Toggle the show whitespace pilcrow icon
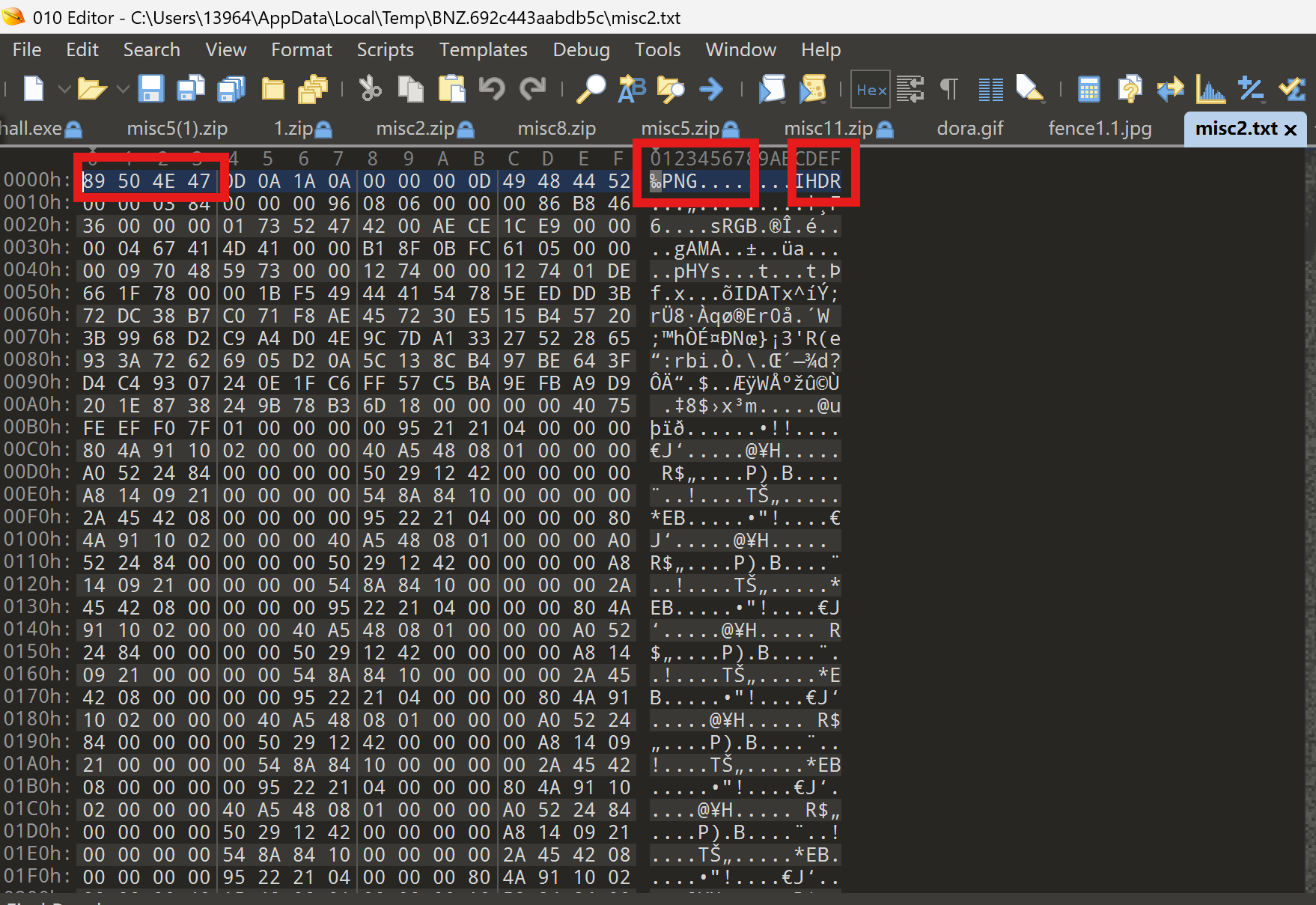1316x905 pixels. click(x=949, y=89)
